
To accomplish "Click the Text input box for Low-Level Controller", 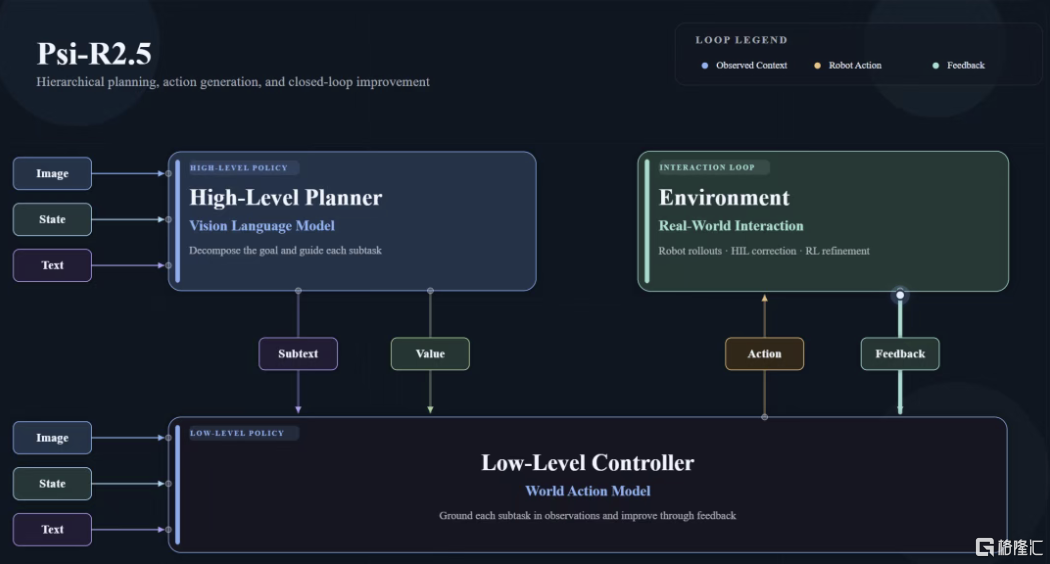I will coord(52,529).
